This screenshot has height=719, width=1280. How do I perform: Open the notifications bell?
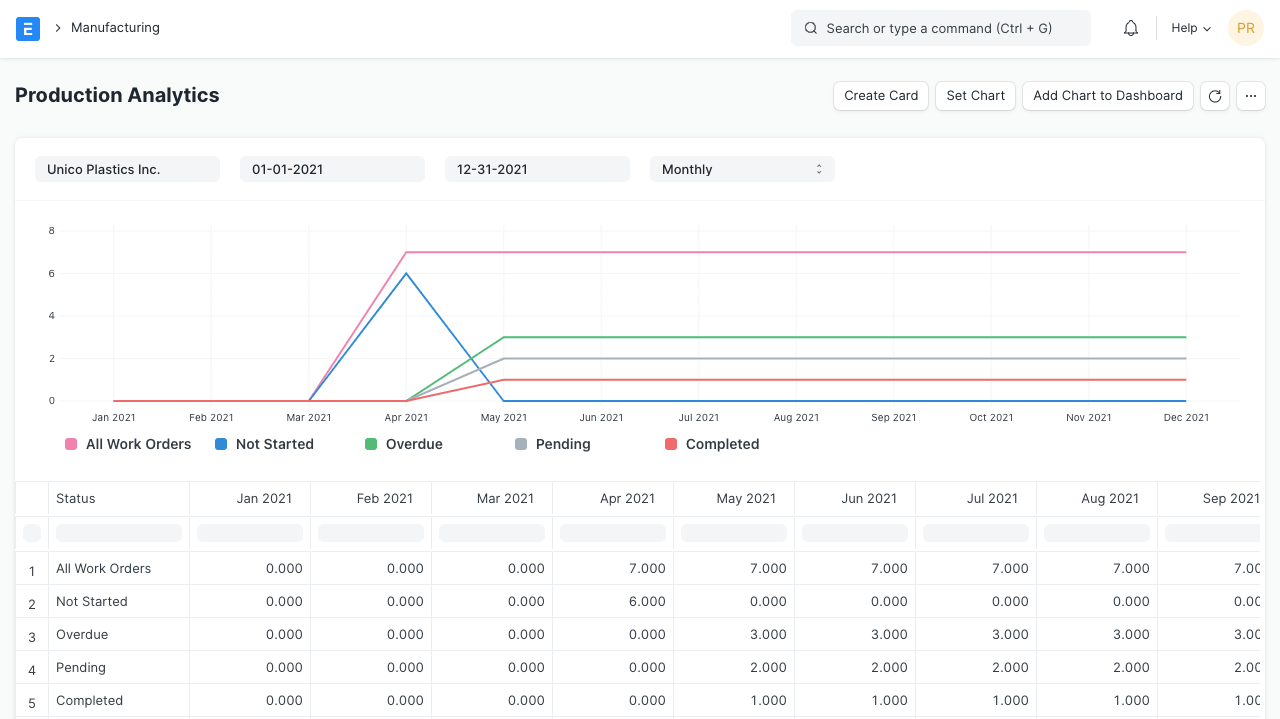point(1130,27)
